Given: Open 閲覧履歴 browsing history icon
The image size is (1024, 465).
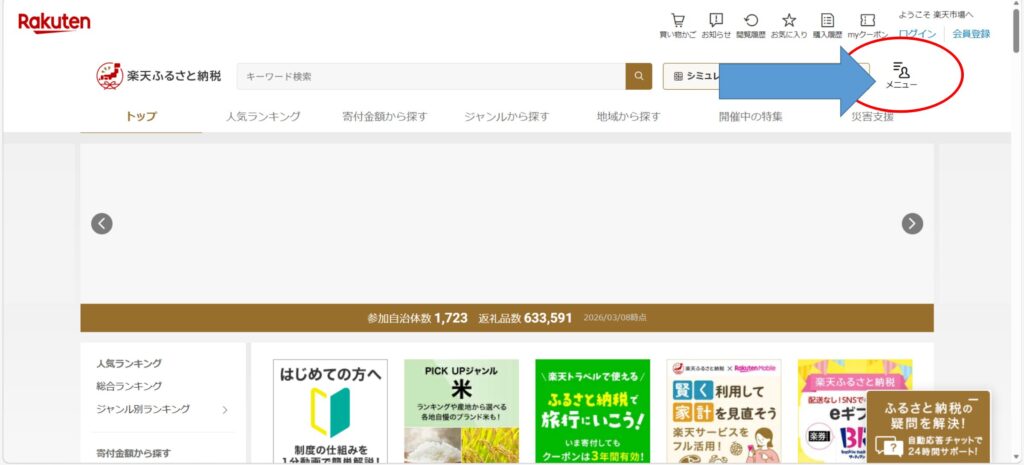Looking at the screenshot, I should click(750, 21).
